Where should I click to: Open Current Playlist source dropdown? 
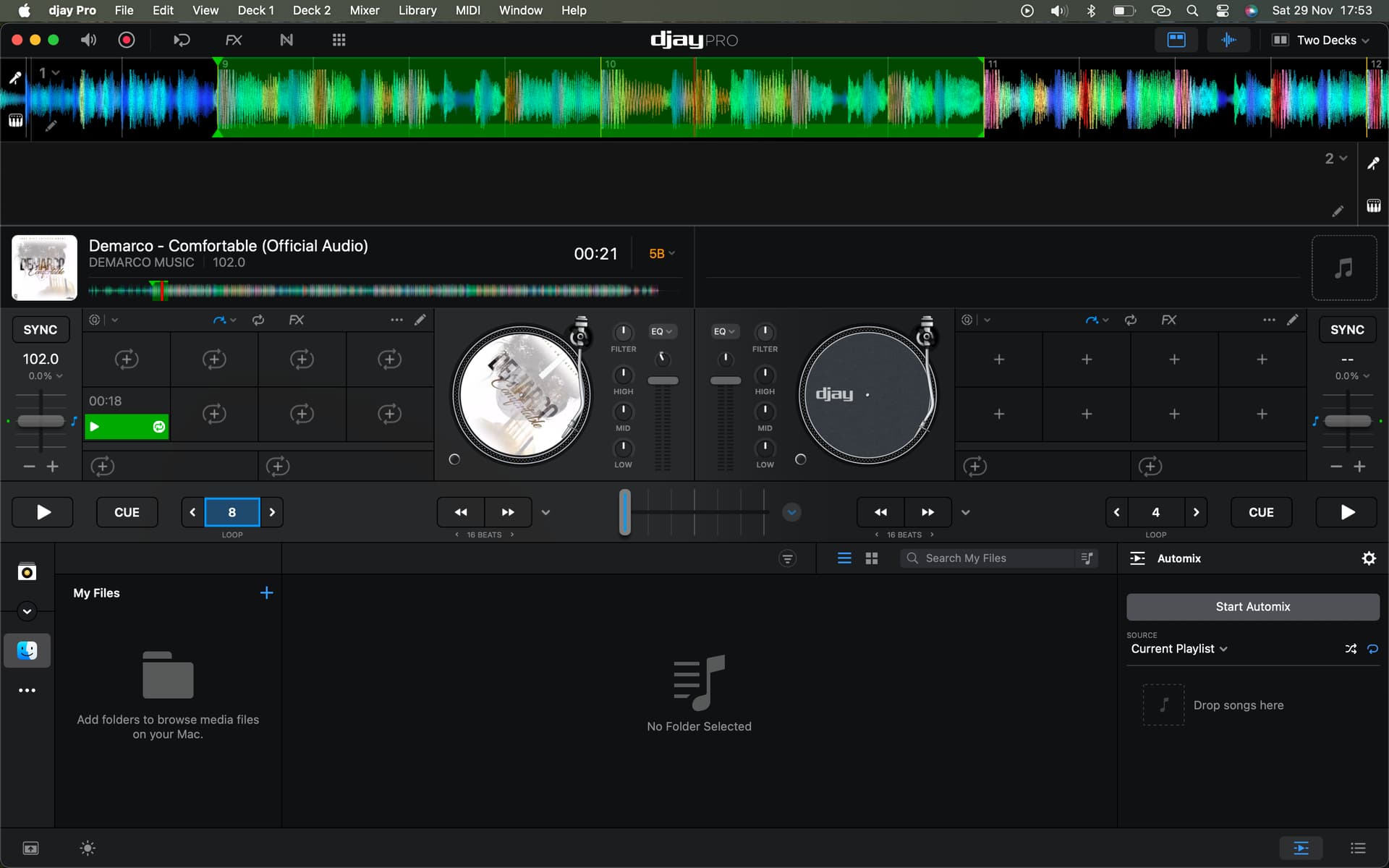[x=1178, y=649]
